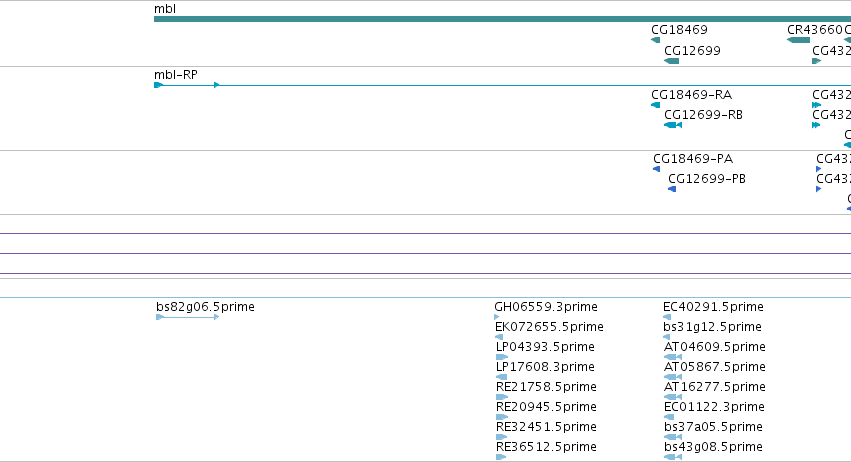Click the CG12699-PB protein glyph

coord(672,189)
